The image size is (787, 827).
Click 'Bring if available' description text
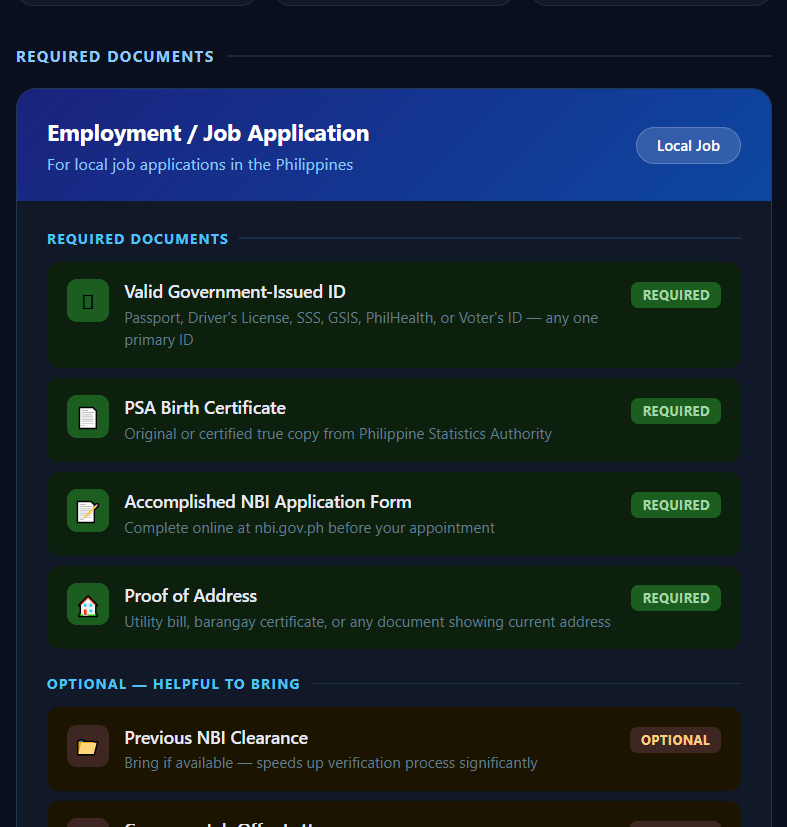(331, 763)
